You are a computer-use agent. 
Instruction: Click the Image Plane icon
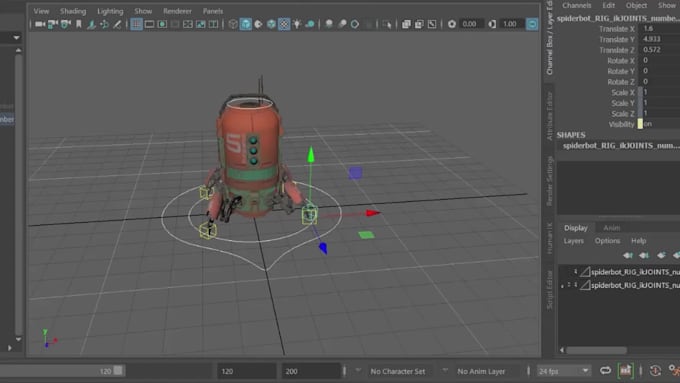(x=92, y=24)
